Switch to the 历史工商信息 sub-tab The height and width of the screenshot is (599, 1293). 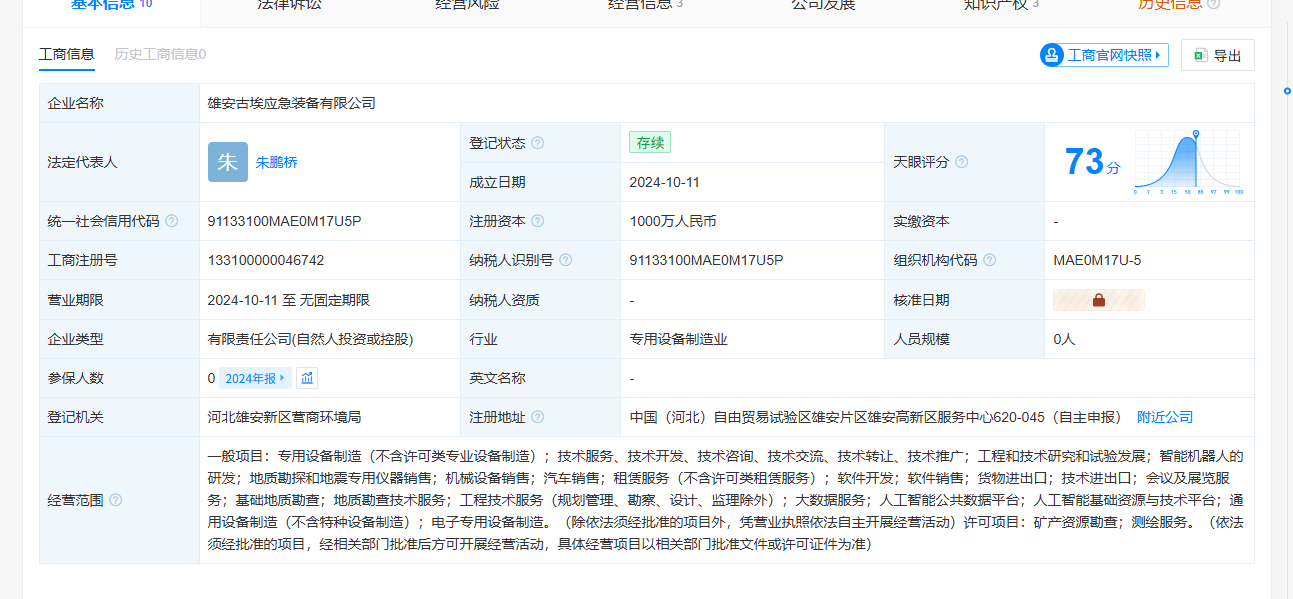[x=160, y=54]
